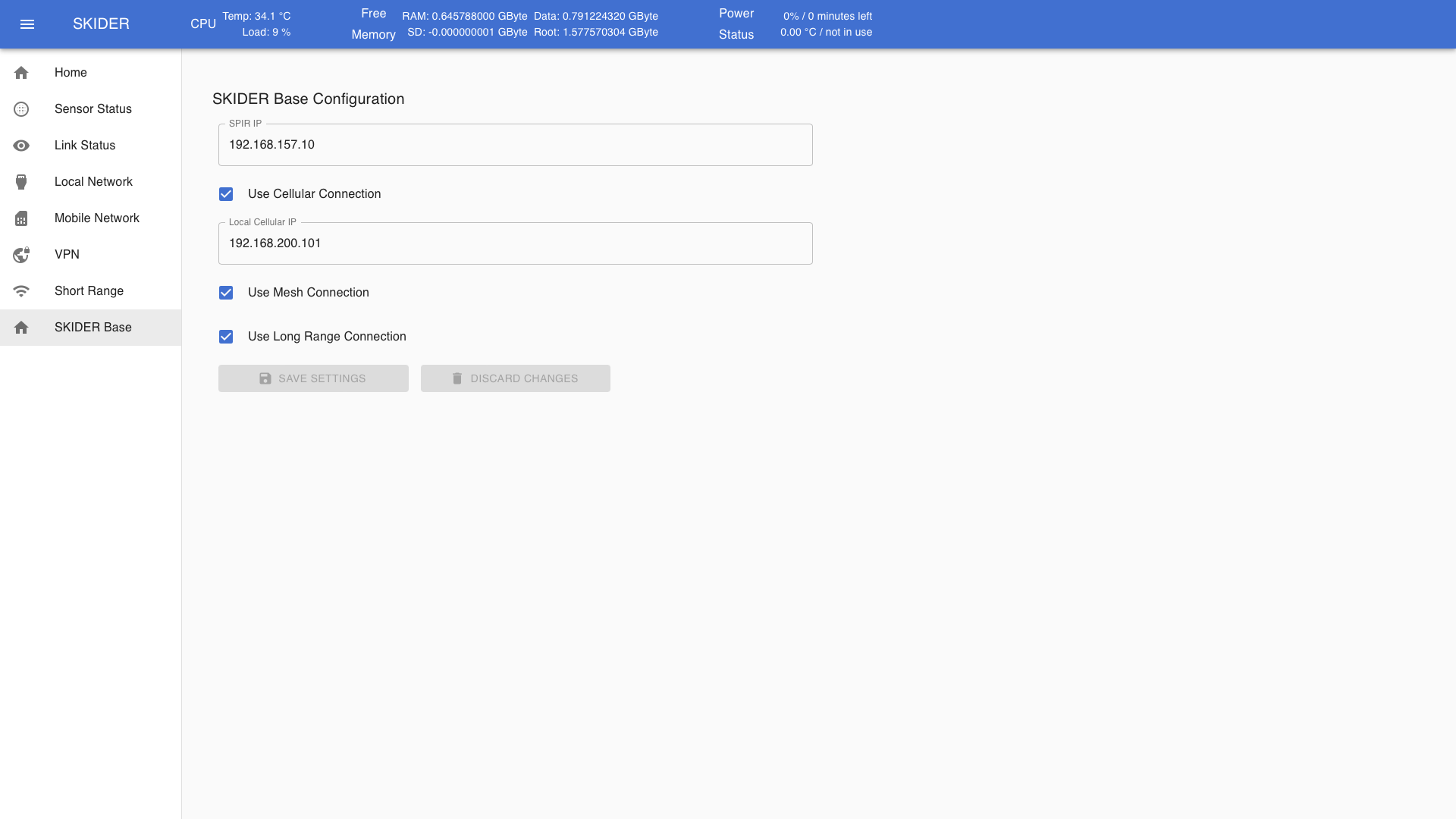
Task: Click the Data 0.791224320 GByte value
Action: point(596,16)
